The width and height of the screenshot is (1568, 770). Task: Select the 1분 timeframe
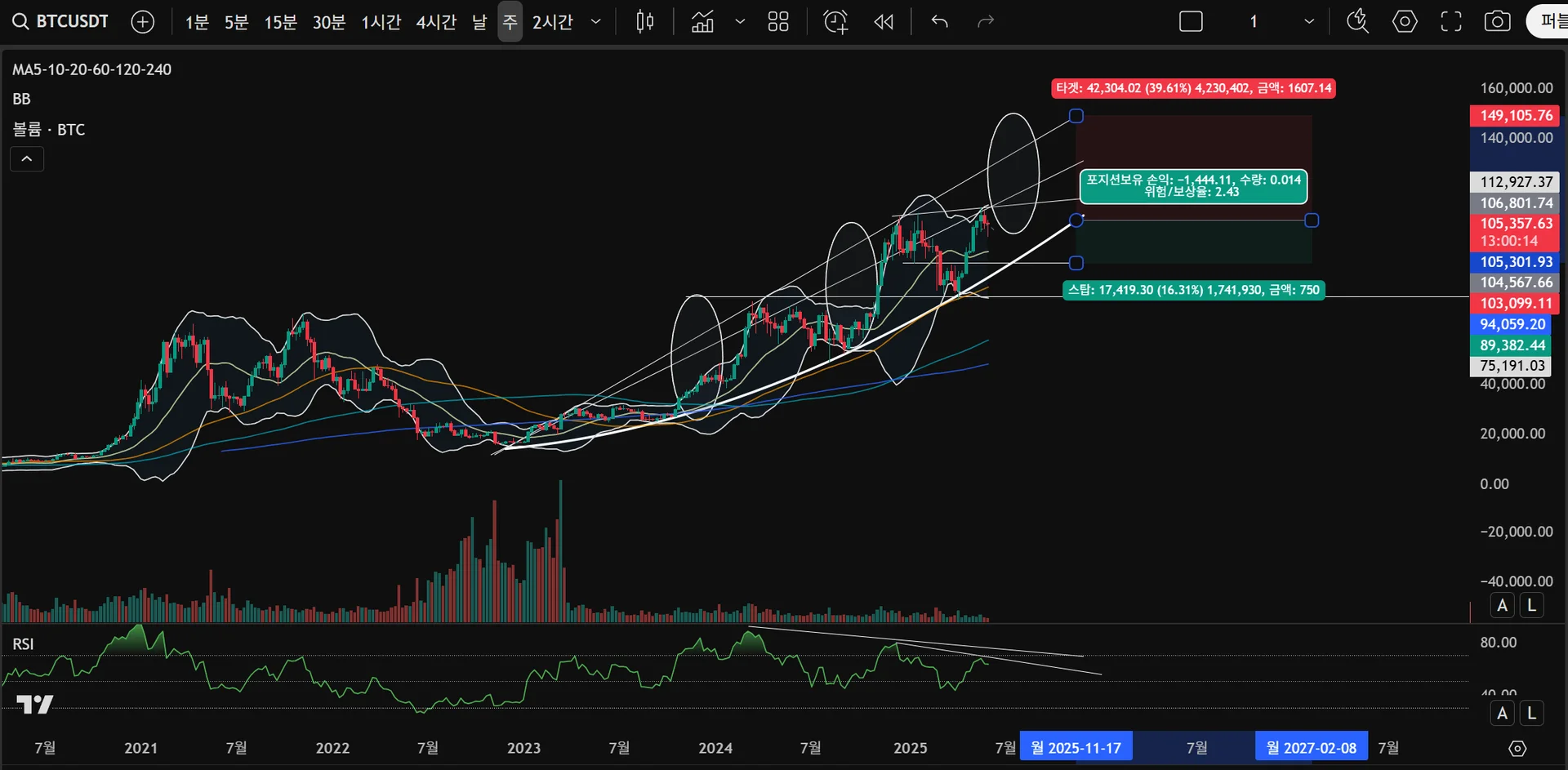[197, 22]
